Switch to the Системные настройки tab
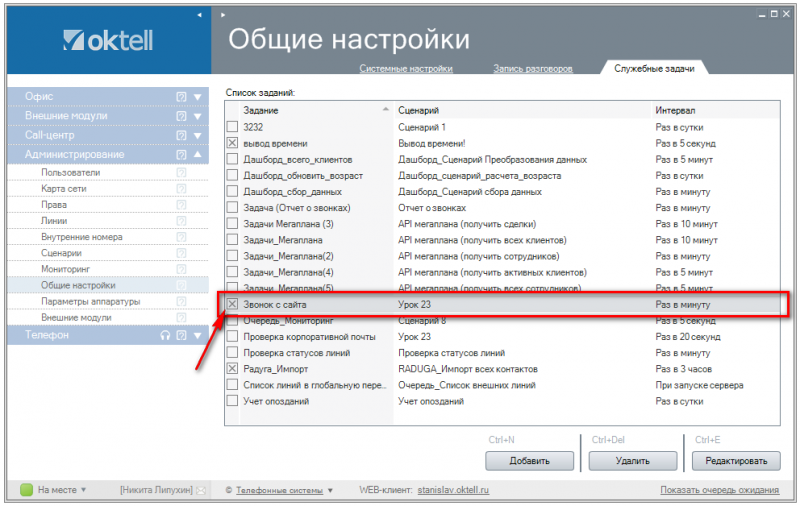Image resolution: width=800 pixels, height=506 pixels. 406,69
